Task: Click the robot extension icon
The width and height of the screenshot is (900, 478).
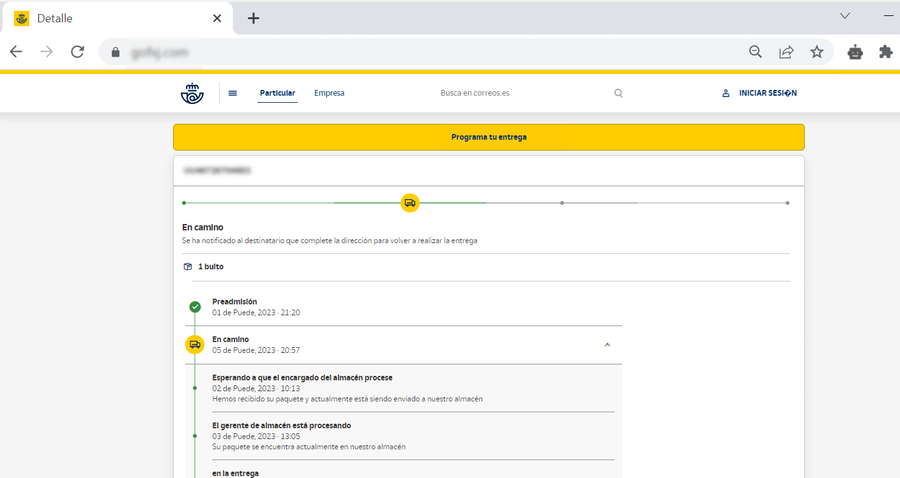Action: [854, 52]
